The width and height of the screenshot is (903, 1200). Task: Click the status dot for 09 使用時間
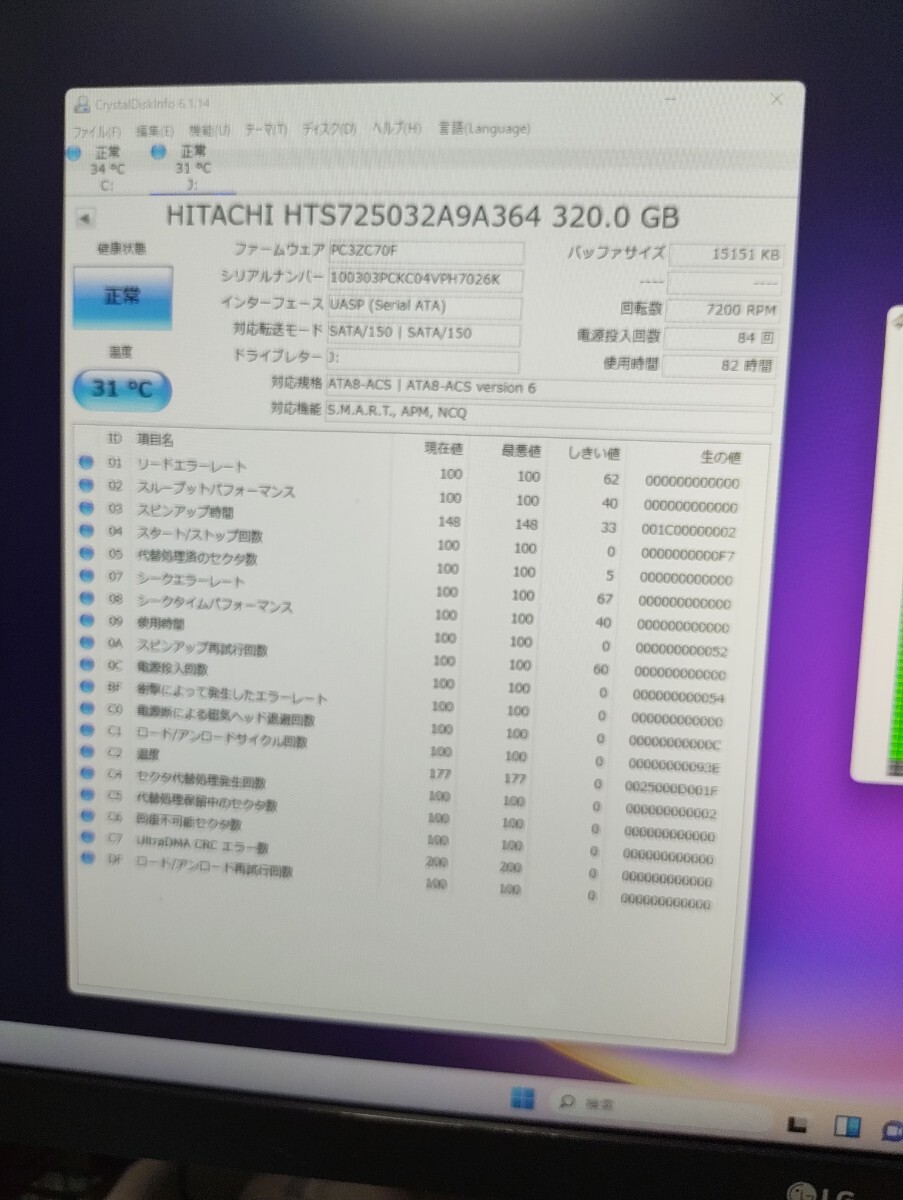click(86, 621)
